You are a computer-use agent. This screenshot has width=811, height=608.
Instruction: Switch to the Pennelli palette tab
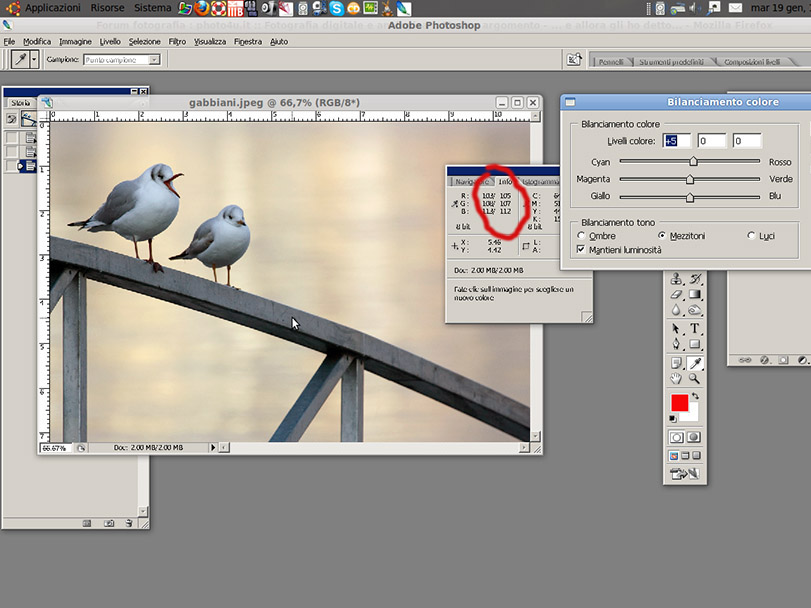[x=610, y=61]
